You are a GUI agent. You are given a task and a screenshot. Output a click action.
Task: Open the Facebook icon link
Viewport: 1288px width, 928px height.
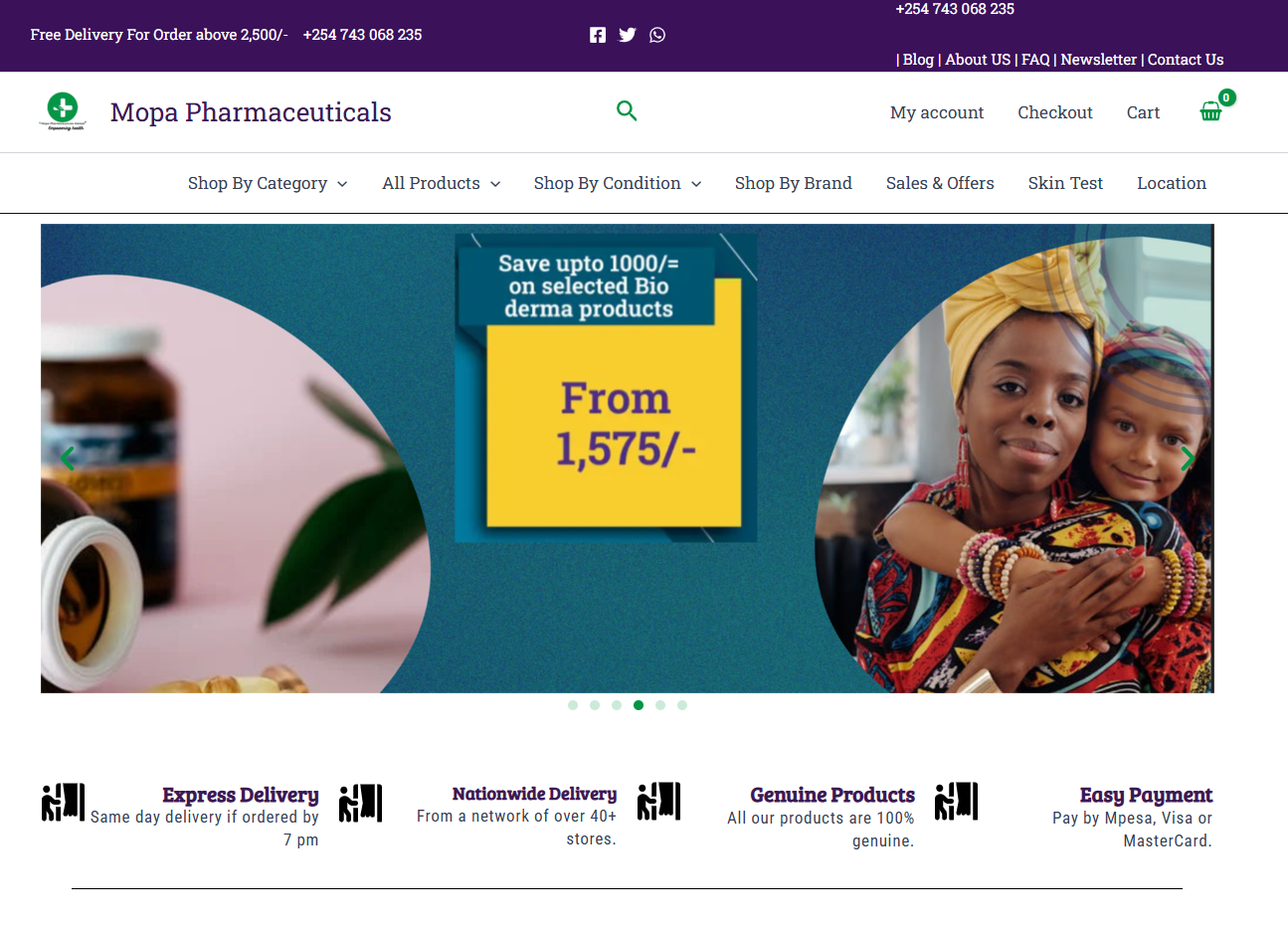click(x=598, y=35)
